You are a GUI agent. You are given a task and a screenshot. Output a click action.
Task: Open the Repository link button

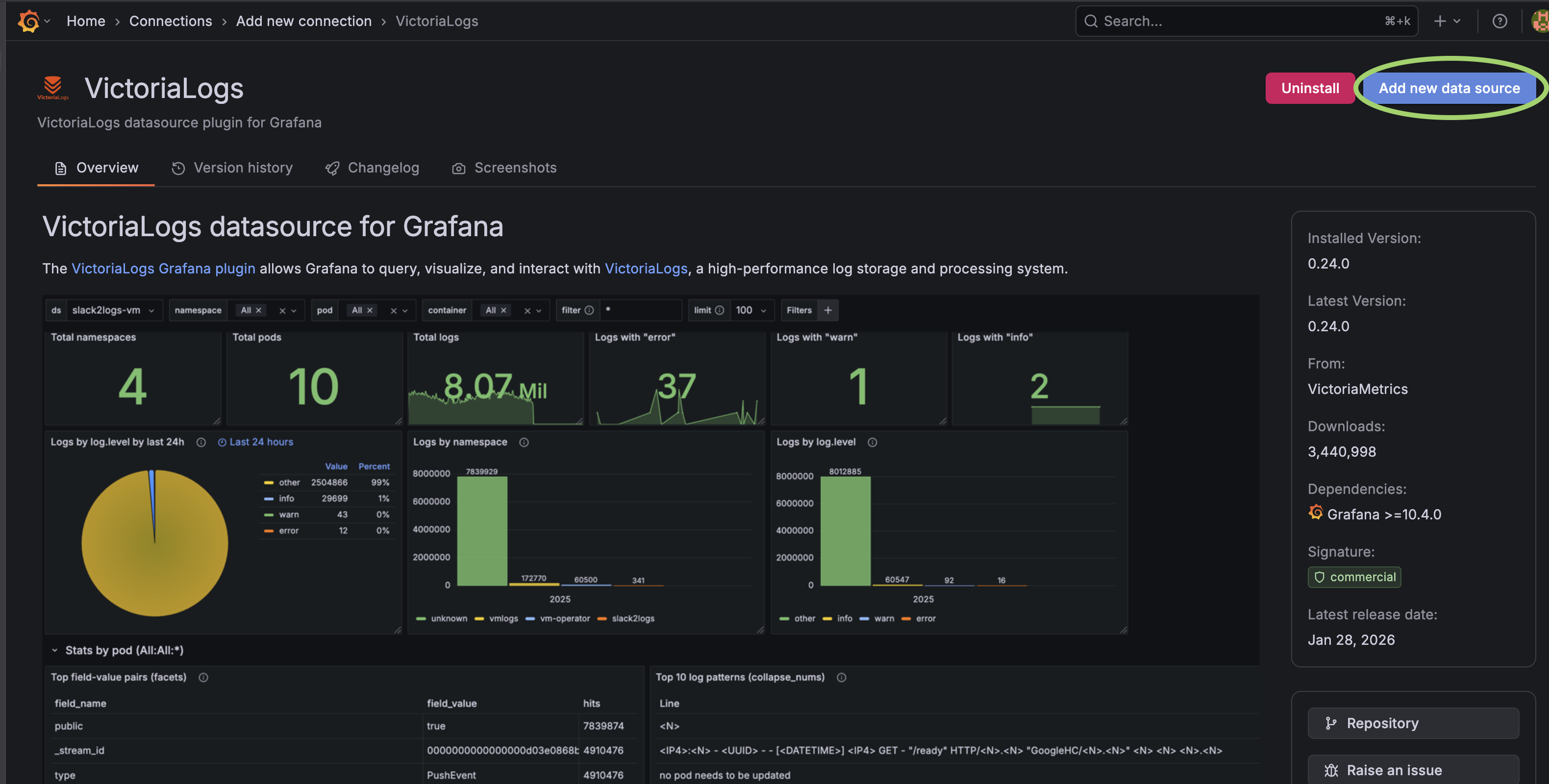(x=1413, y=723)
